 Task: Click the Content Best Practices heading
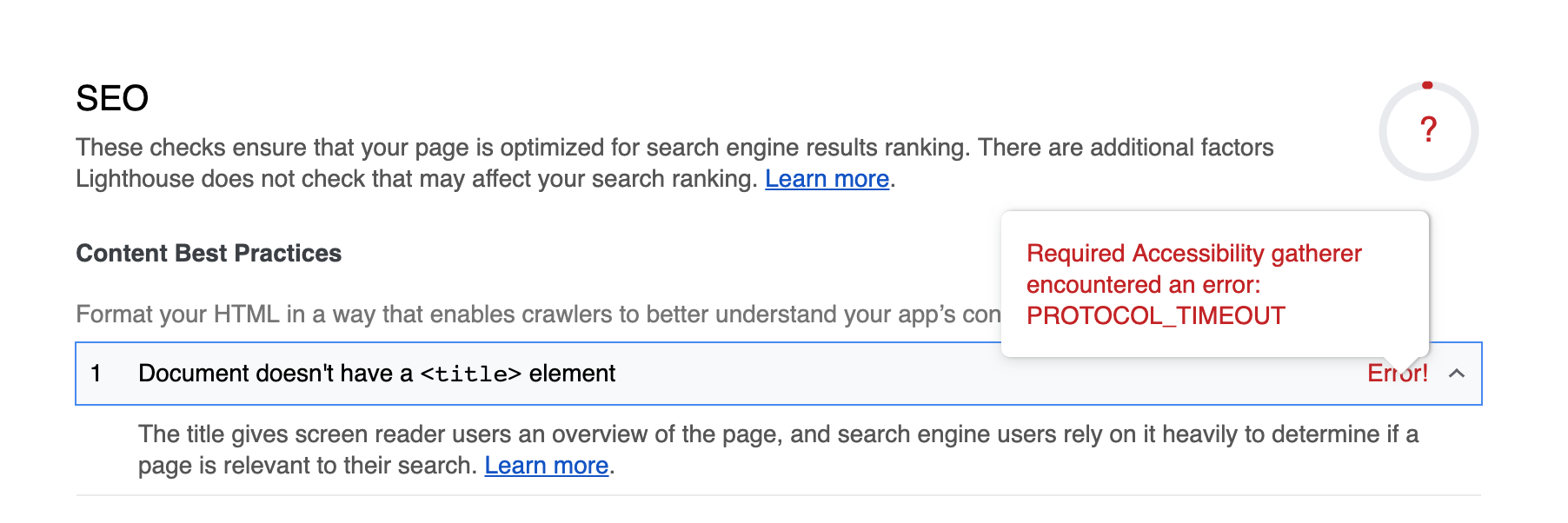[x=209, y=254]
